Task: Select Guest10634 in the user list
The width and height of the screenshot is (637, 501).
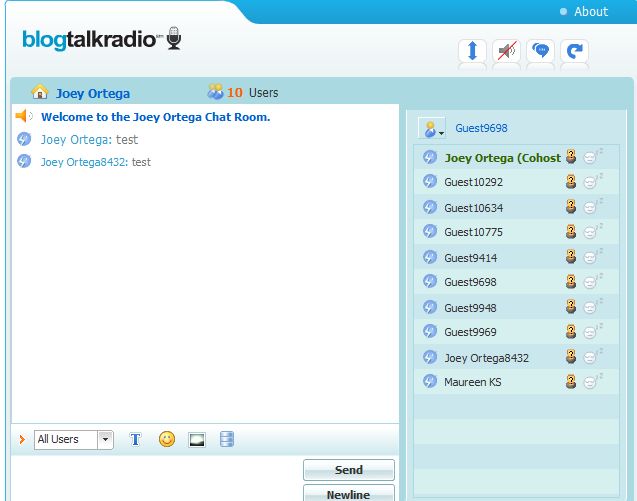Action: click(516, 207)
